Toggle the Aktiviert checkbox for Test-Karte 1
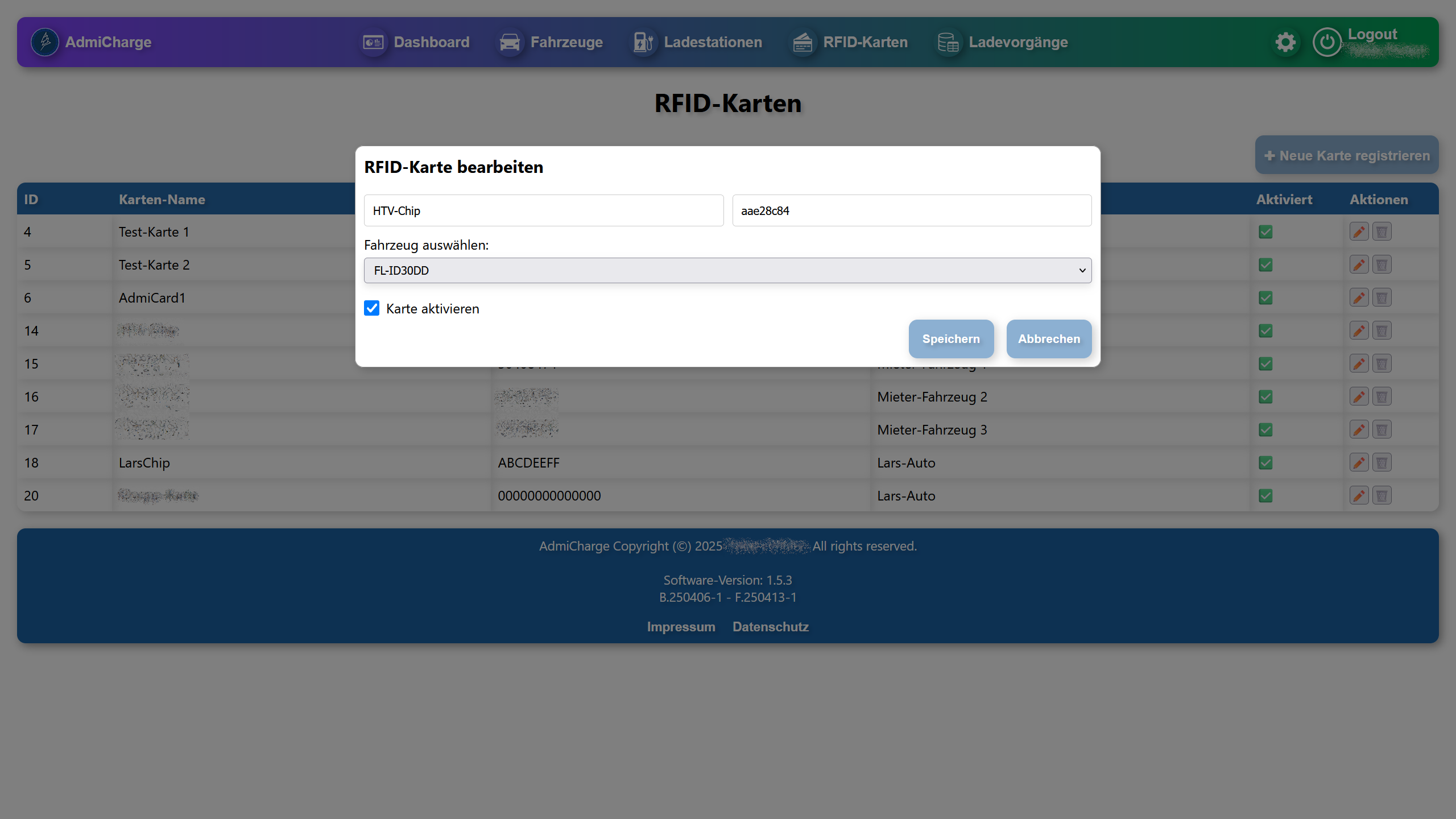The width and height of the screenshot is (1456, 819). point(1265,232)
